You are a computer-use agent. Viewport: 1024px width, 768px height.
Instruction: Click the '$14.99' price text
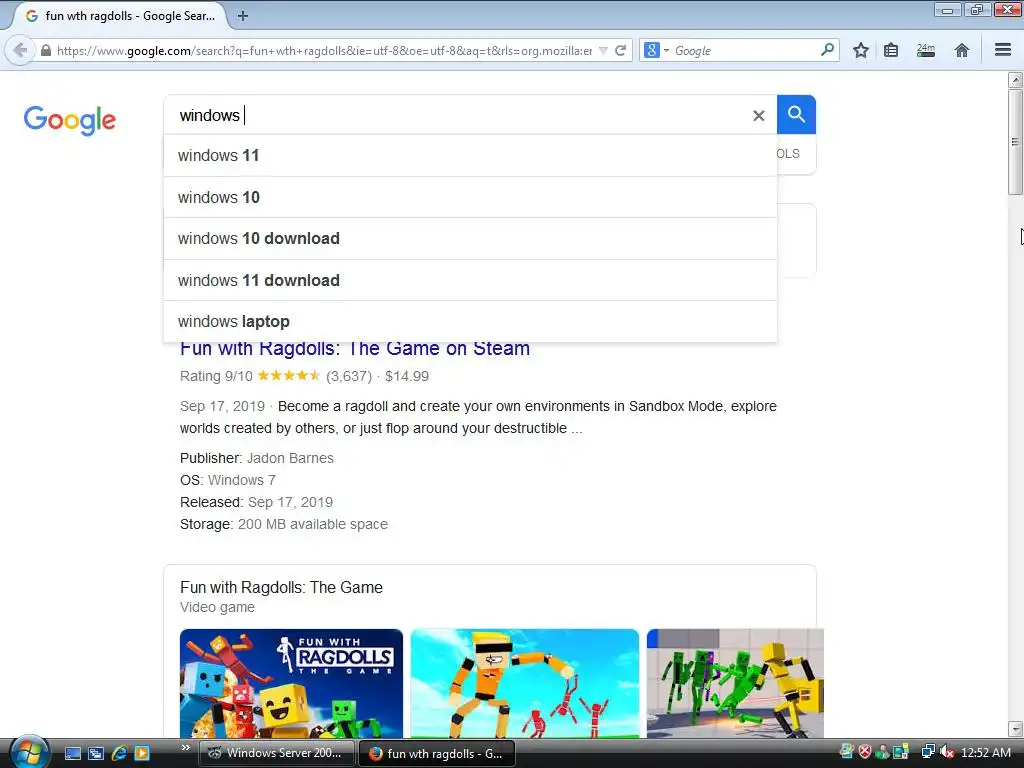click(x=407, y=376)
